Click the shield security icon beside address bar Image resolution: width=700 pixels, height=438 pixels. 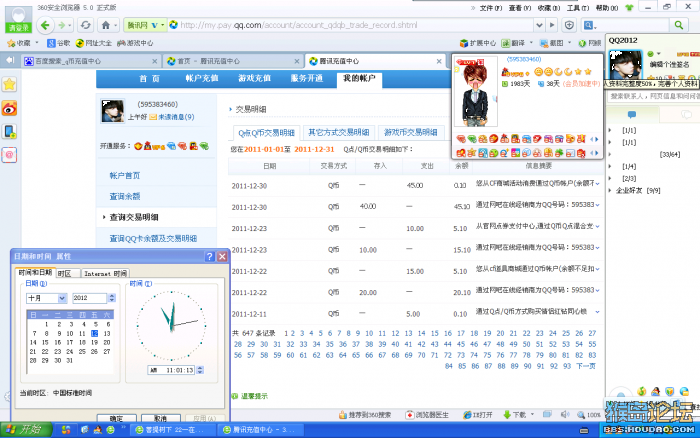point(569,25)
